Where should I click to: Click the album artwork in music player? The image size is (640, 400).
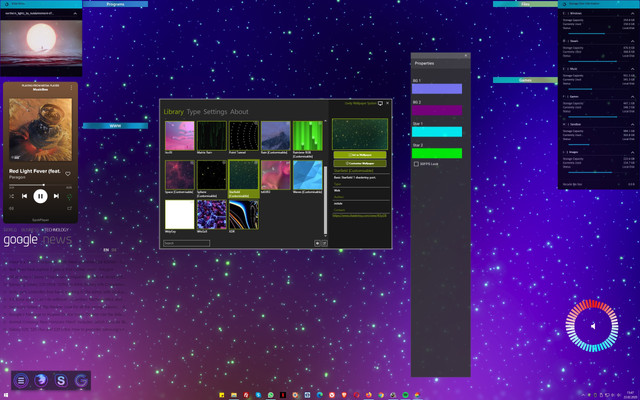pyautogui.click(x=40, y=130)
